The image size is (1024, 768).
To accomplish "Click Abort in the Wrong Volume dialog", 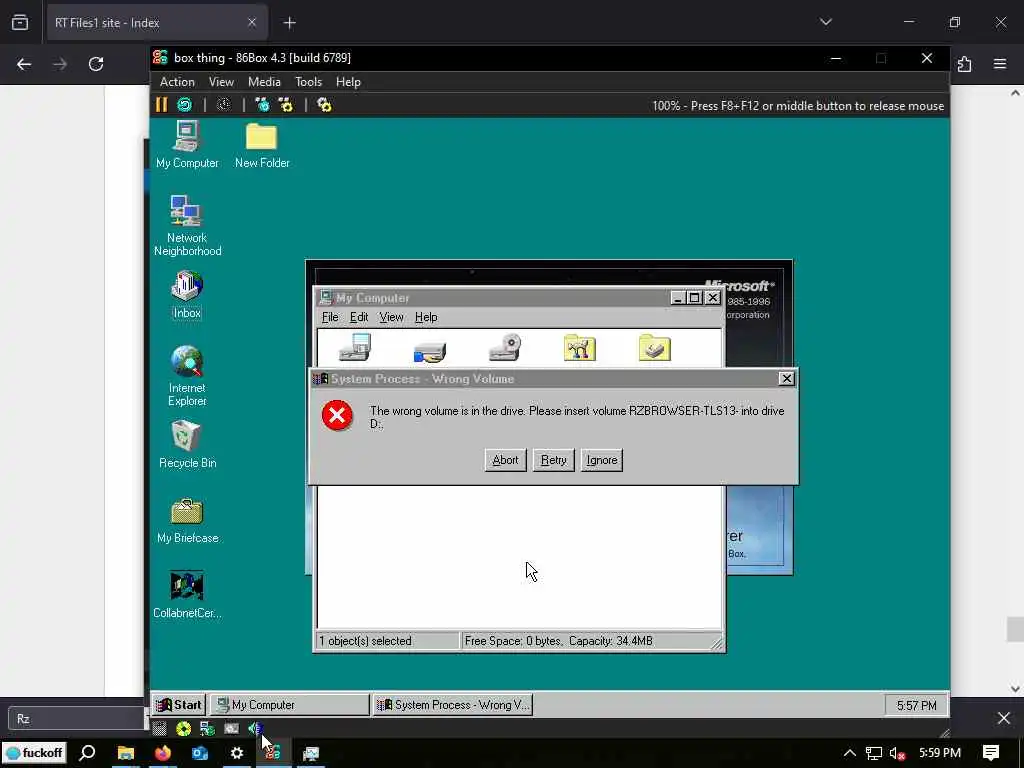I will (505, 460).
